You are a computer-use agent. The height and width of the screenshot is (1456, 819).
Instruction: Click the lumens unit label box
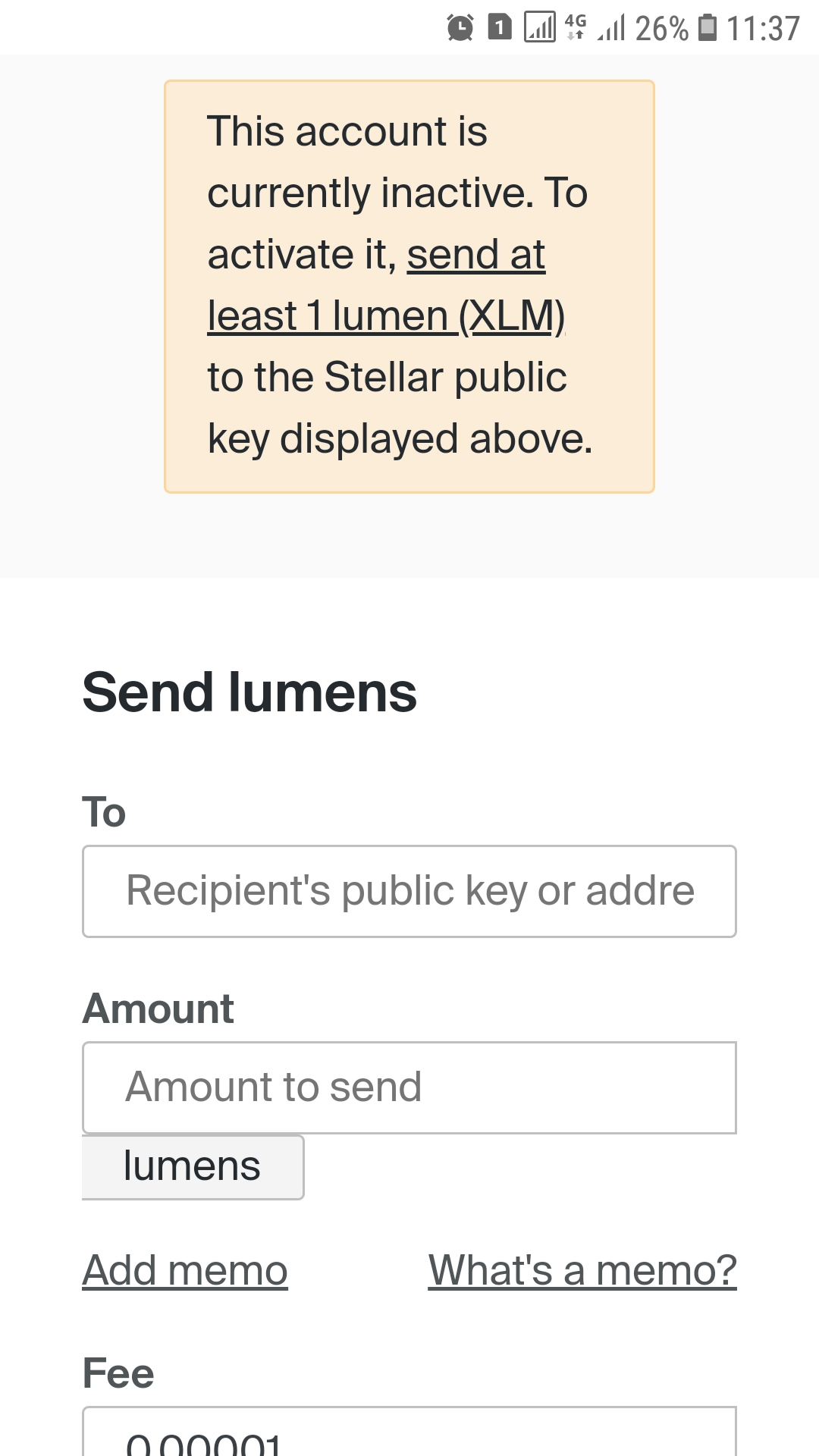pos(193,1166)
